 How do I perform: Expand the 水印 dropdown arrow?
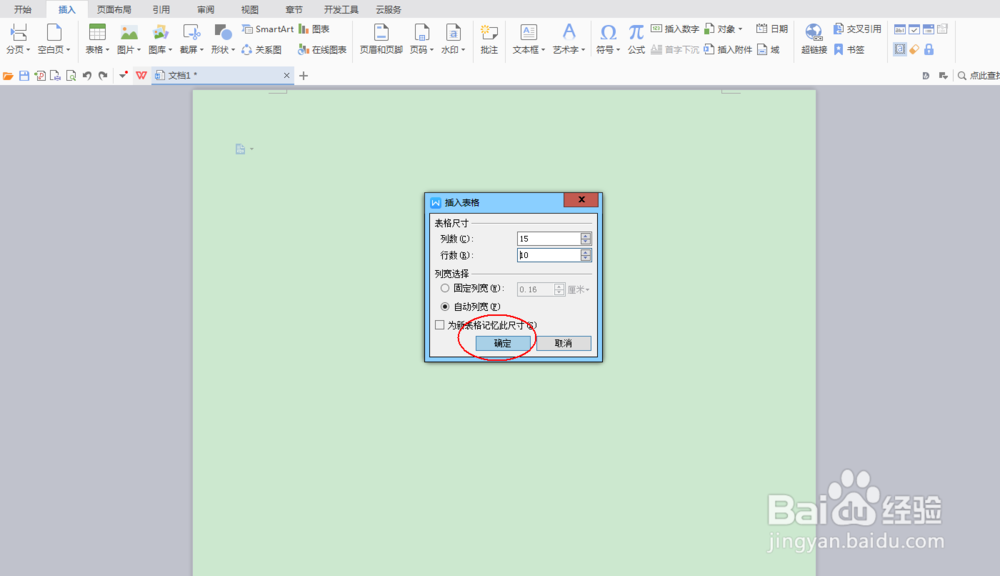point(463,50)
